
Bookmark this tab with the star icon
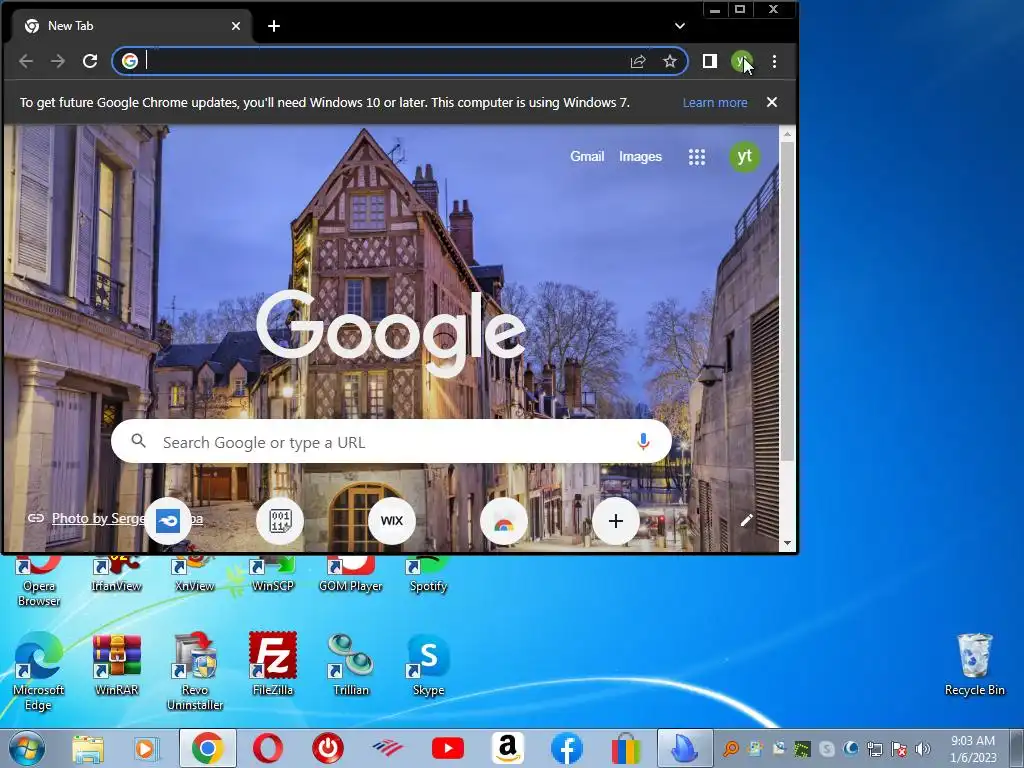coord(670,61)
